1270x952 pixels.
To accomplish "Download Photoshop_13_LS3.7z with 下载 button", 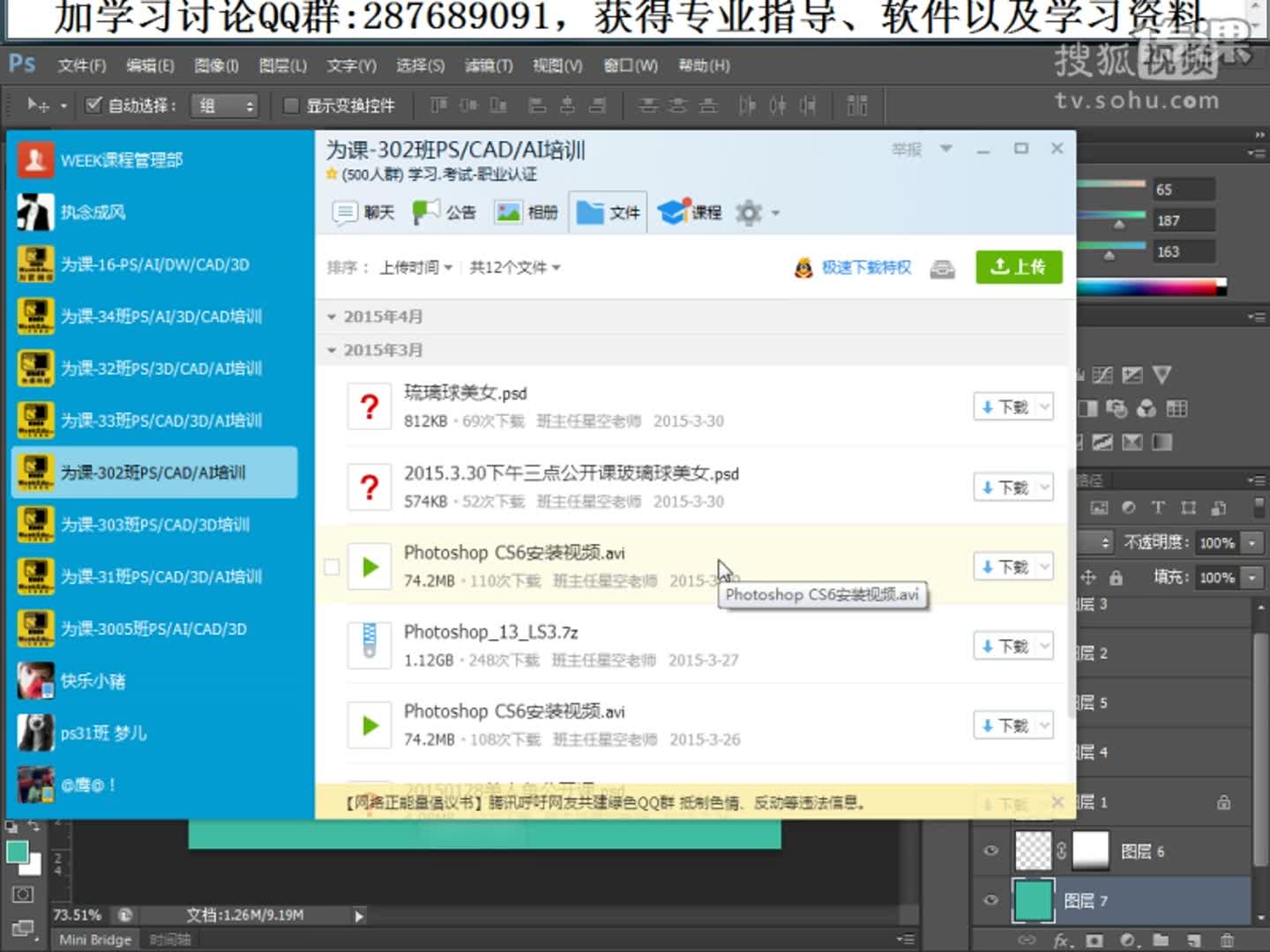I will tap(1005, 646).
